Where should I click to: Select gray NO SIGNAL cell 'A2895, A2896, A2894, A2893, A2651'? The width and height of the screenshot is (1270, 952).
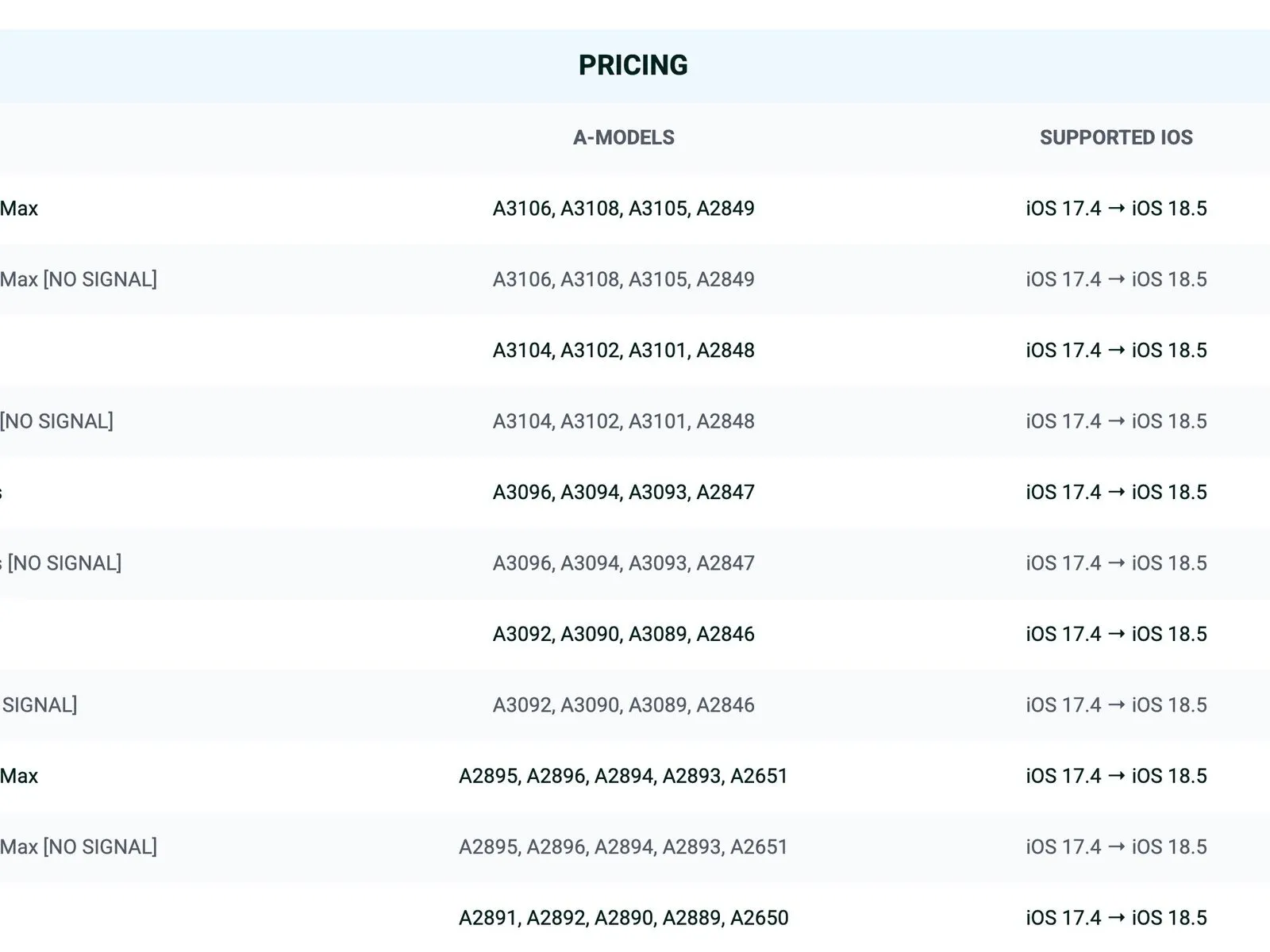click(x=624, y=847)
